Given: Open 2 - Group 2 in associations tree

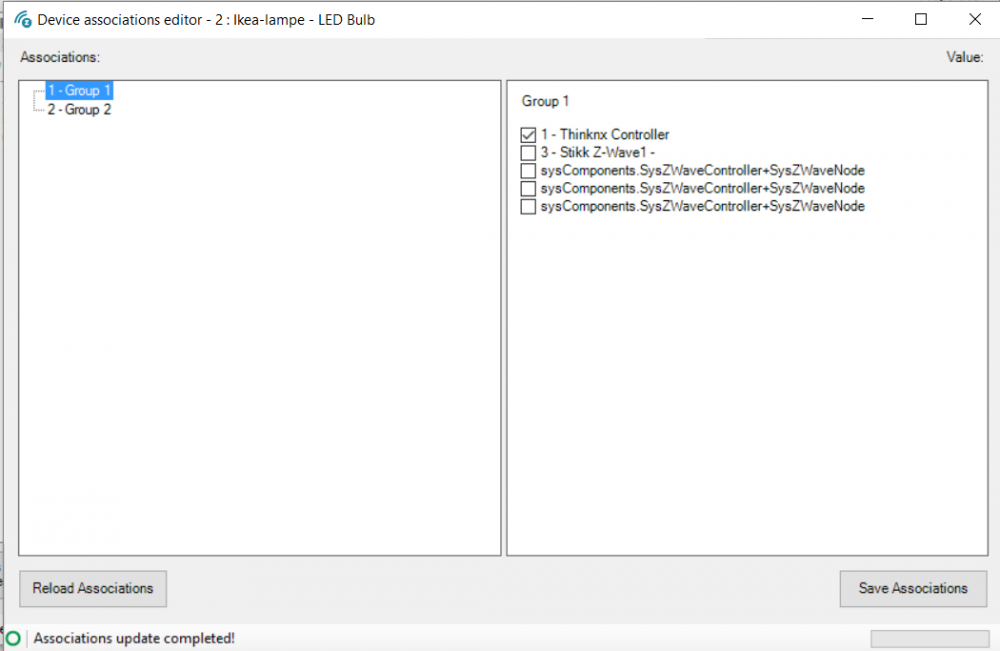Looking at the screenshot, I should pos(79,110).
